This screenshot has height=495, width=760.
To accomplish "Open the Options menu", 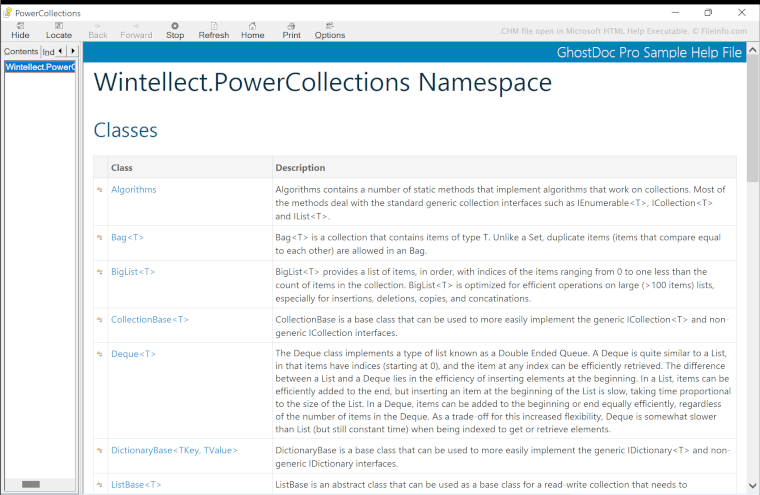I will [330, 31].
